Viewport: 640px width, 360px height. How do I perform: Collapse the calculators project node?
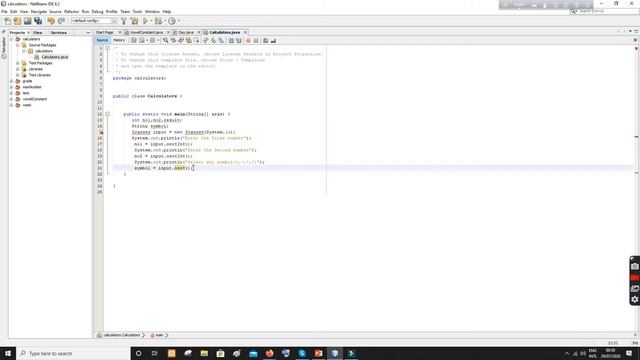(11, 39)
